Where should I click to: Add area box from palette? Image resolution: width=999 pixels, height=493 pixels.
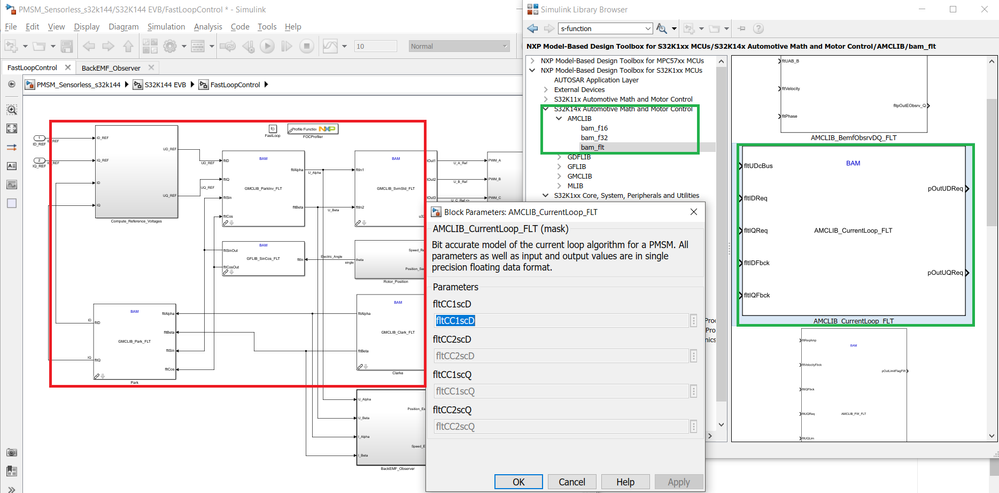[x=11, y=203]
